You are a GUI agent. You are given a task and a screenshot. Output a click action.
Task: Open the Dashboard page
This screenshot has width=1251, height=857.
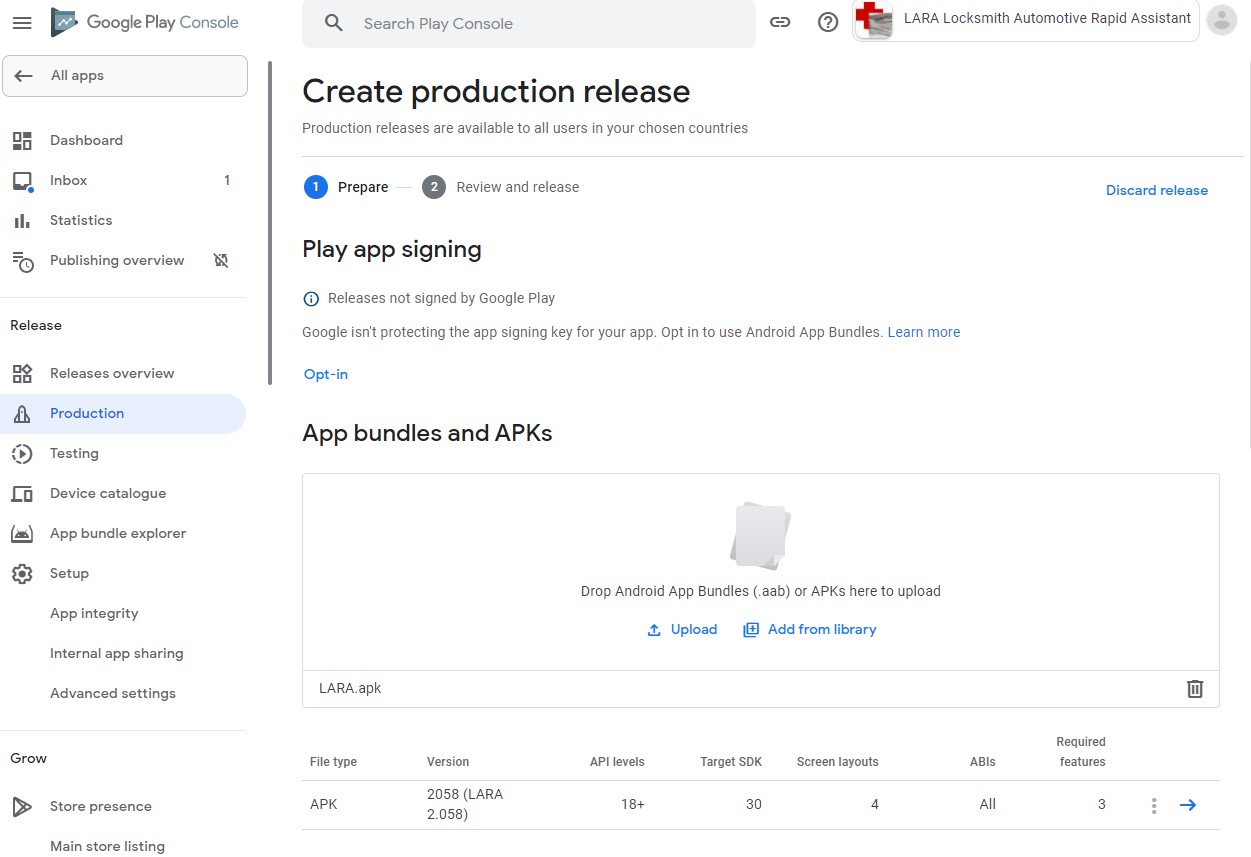click(x=86, y=140)
